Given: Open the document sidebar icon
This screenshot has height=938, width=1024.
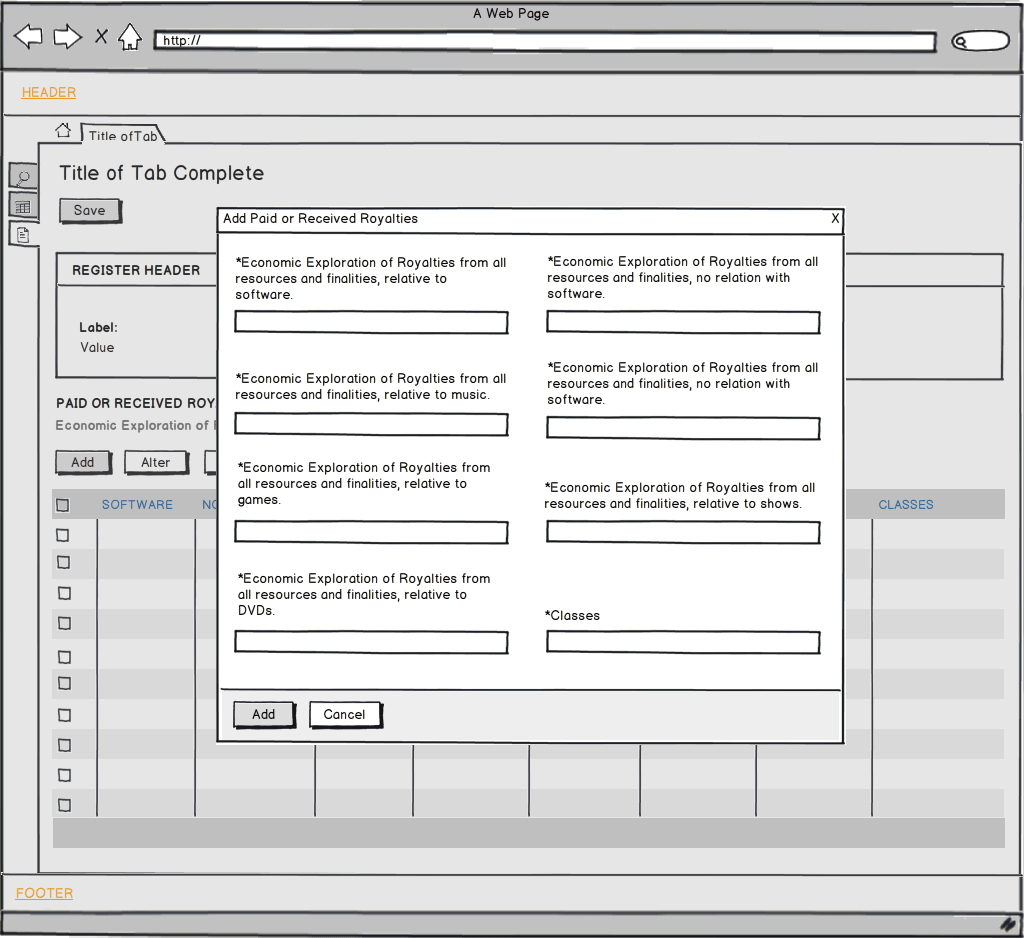Looking at the screenshot, I should [x=23, y=234].
